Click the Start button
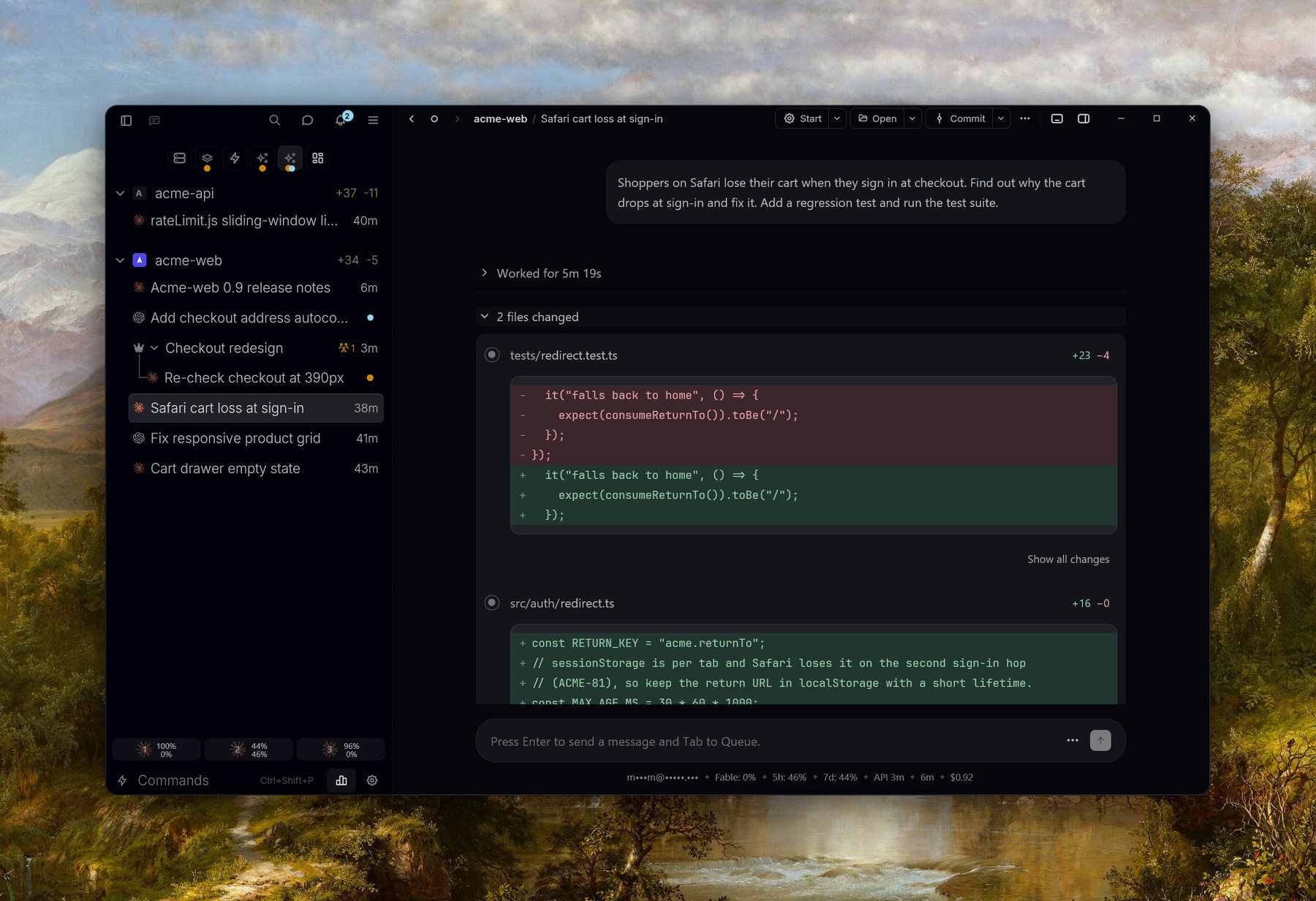 (x=803, y=118)
